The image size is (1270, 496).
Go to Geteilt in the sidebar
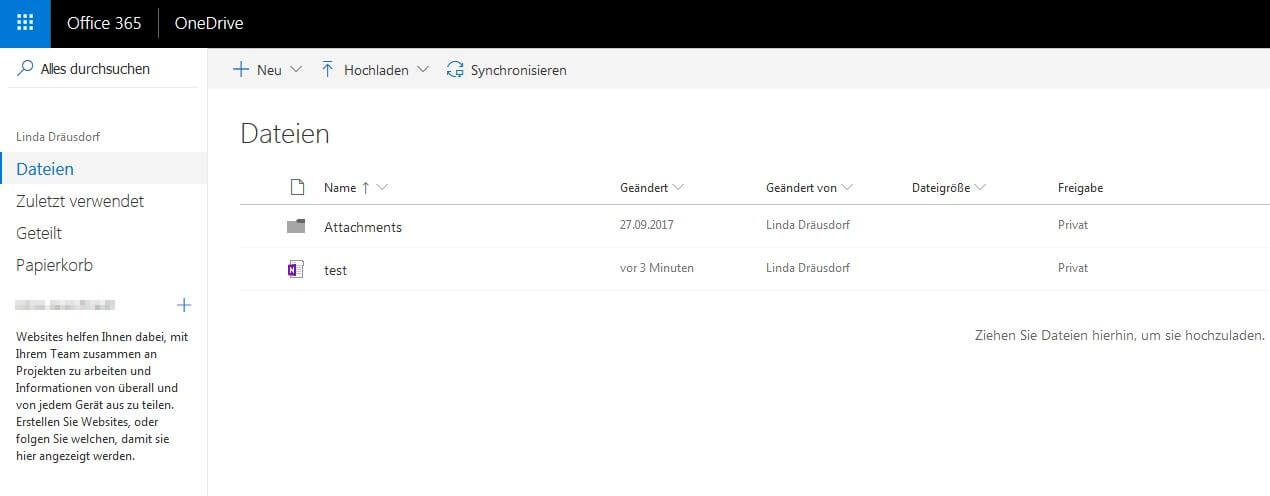(x=39, y=233)
